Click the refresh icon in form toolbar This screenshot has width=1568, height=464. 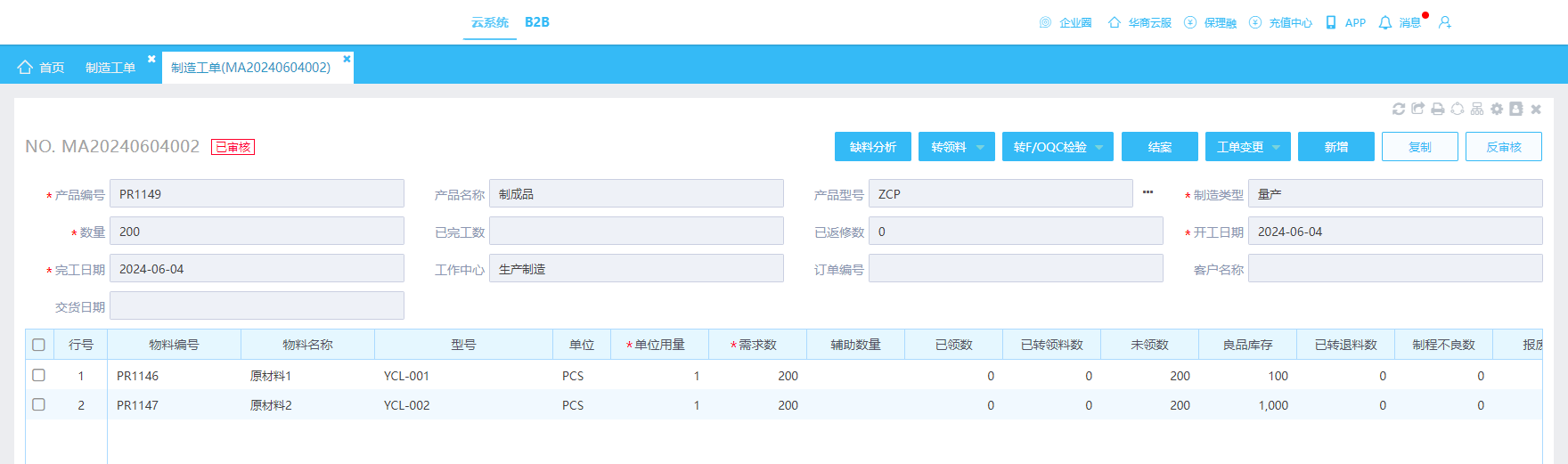[1399, 109]
